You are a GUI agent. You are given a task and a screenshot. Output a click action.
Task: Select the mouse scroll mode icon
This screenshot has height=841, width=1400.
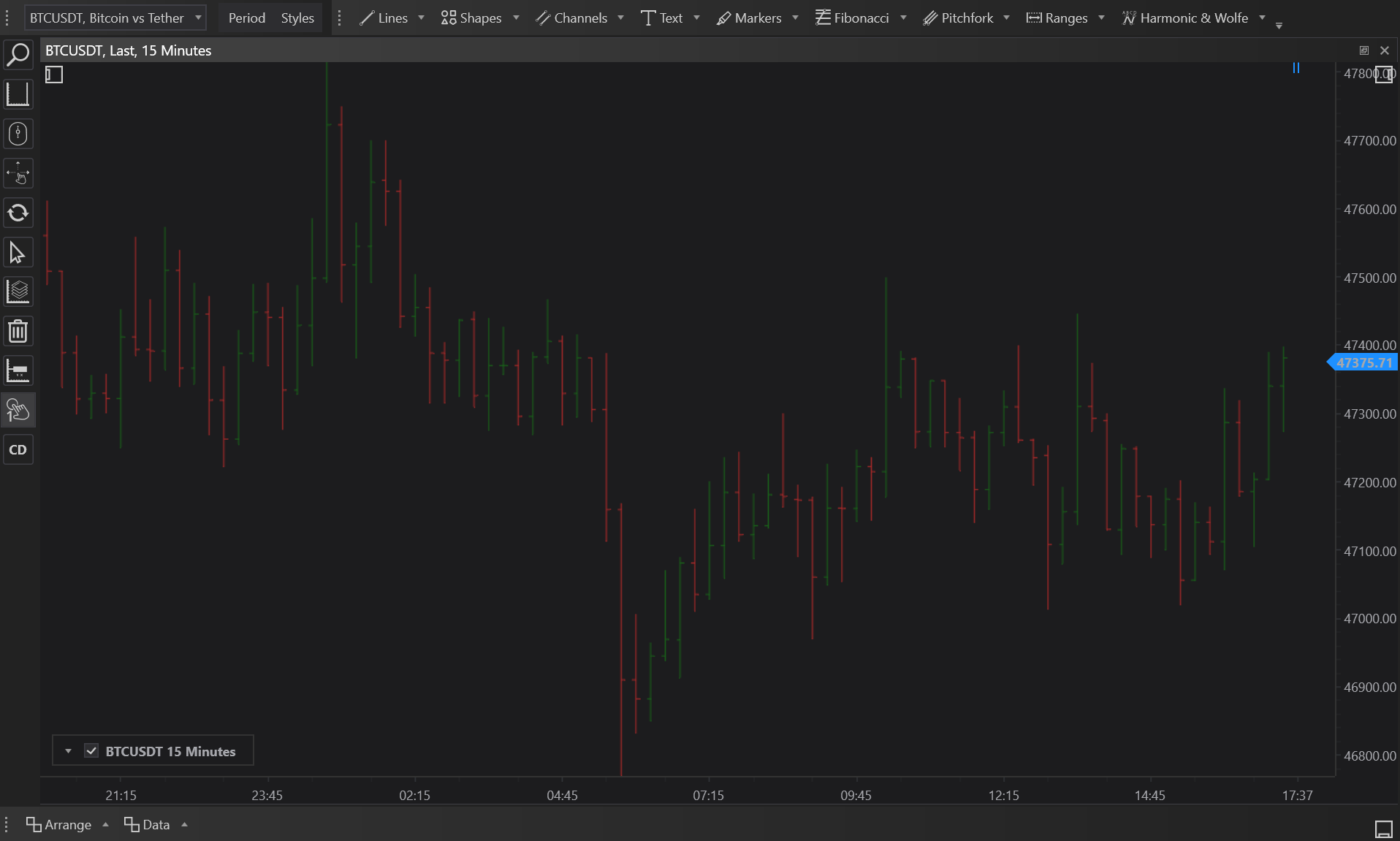coord(18,134)
